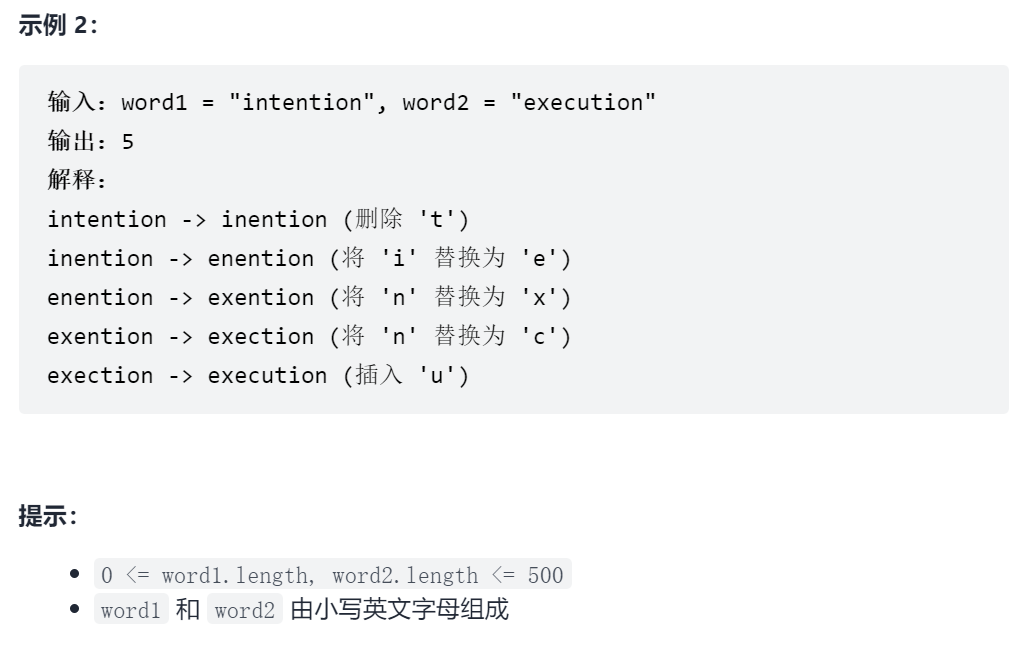This screenshot has height=651, width=1029.
Task: Click the 500 value in constraint
Action: click(545, 575)
